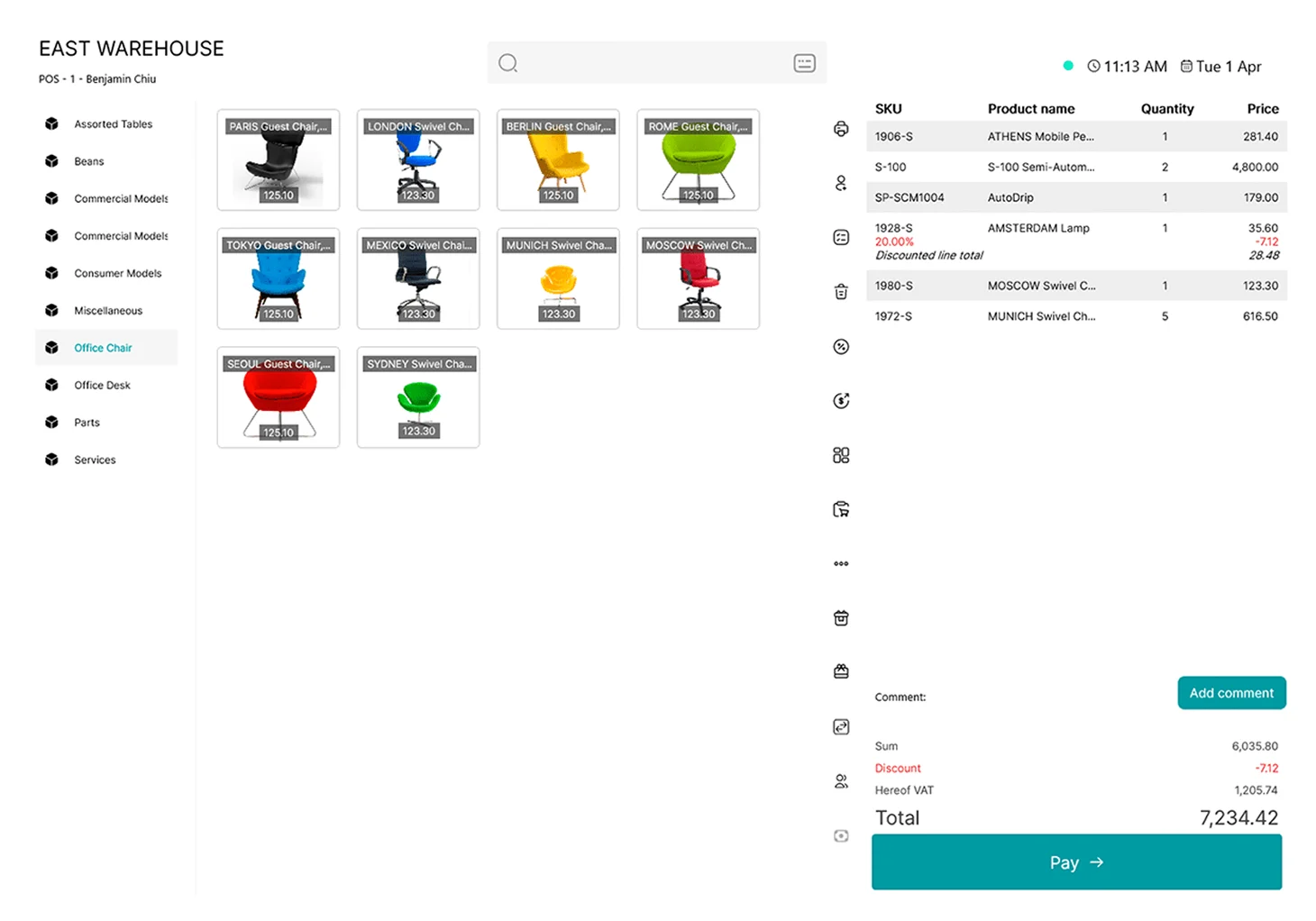This screenshot has height=921, width=1316.
Task: Click the cube icon next to Office Desk
Action: point(52,385)
